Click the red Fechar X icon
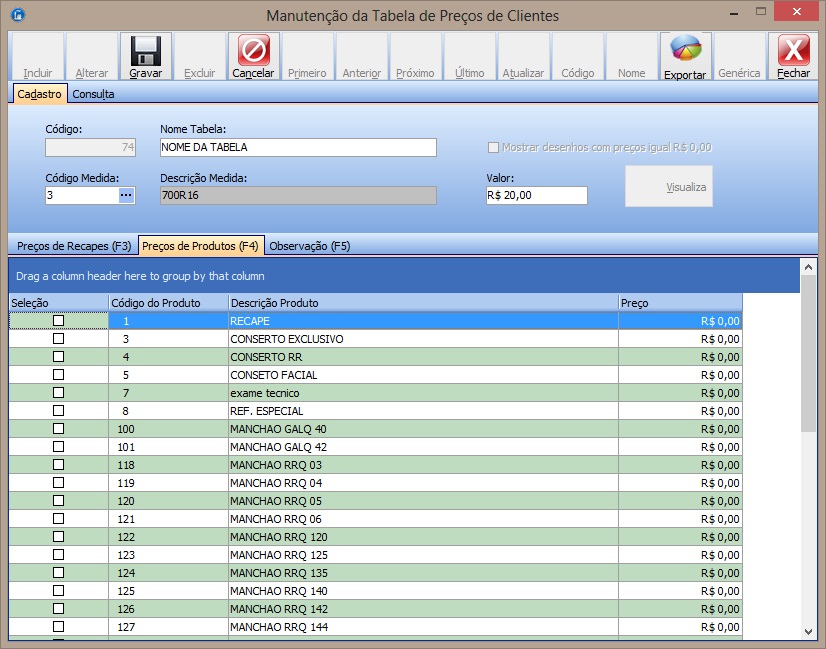Viewport: 826px width, 649px height. pyautogui.click(x=793, y=52)
